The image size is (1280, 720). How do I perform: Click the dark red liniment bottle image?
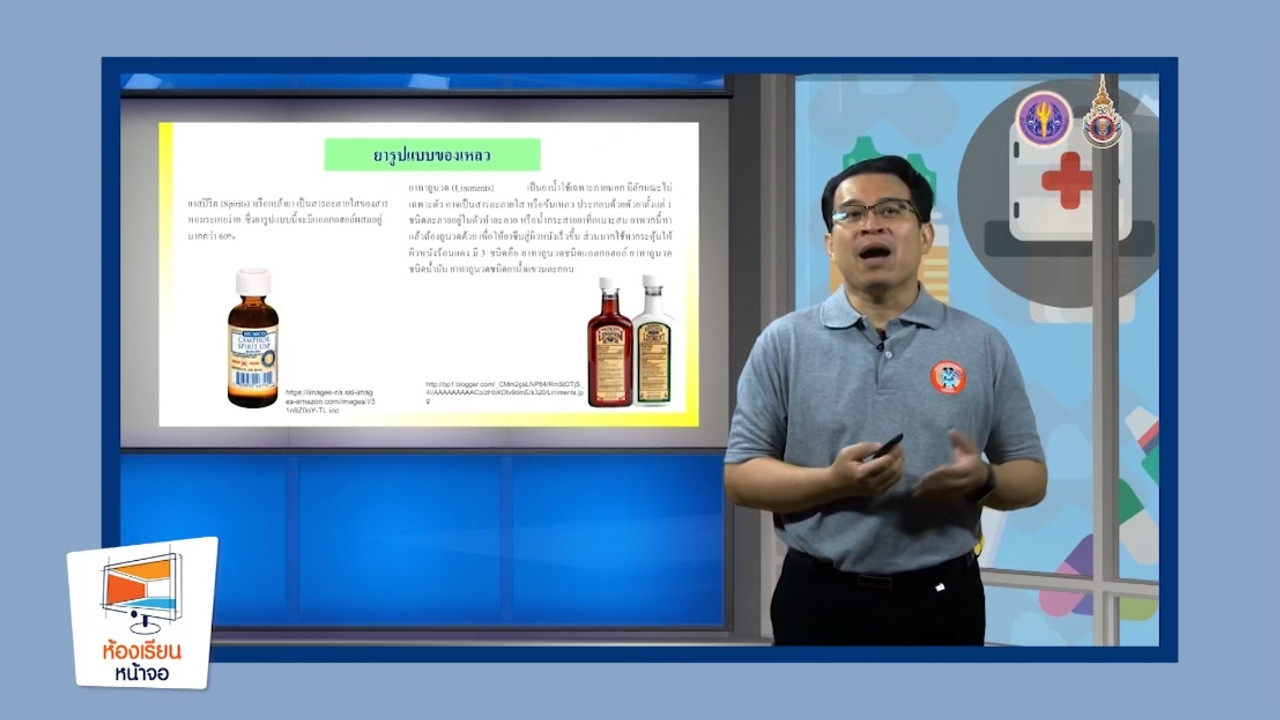pos(609,343)
